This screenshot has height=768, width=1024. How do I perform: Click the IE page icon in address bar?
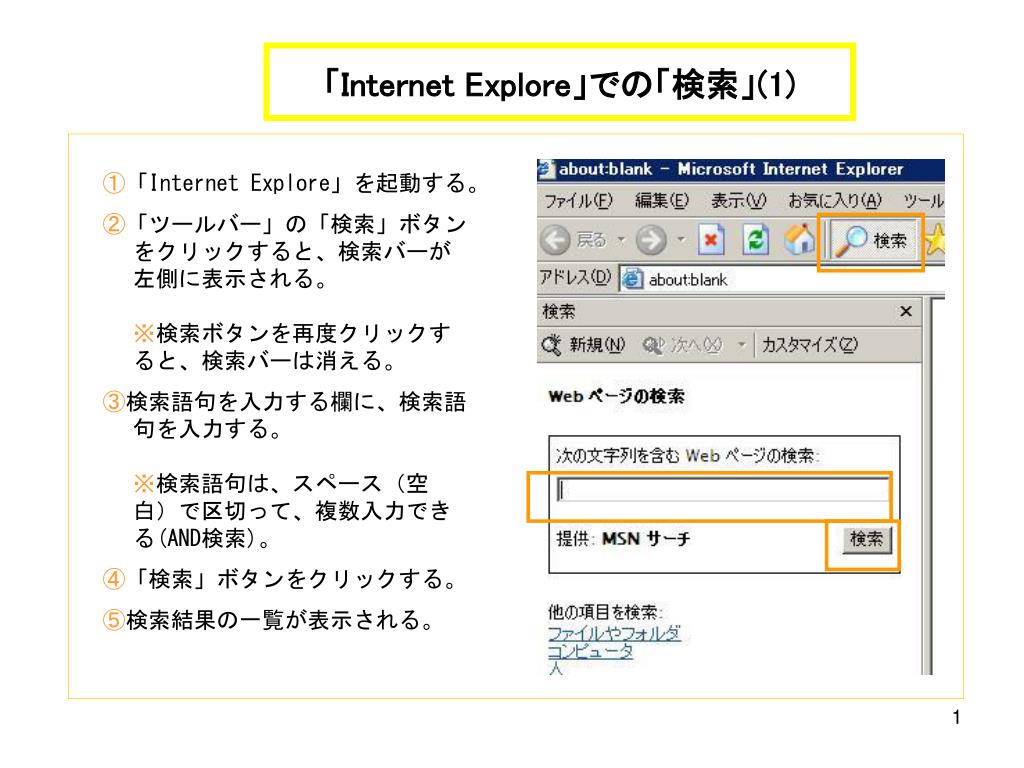pos(632,279)
